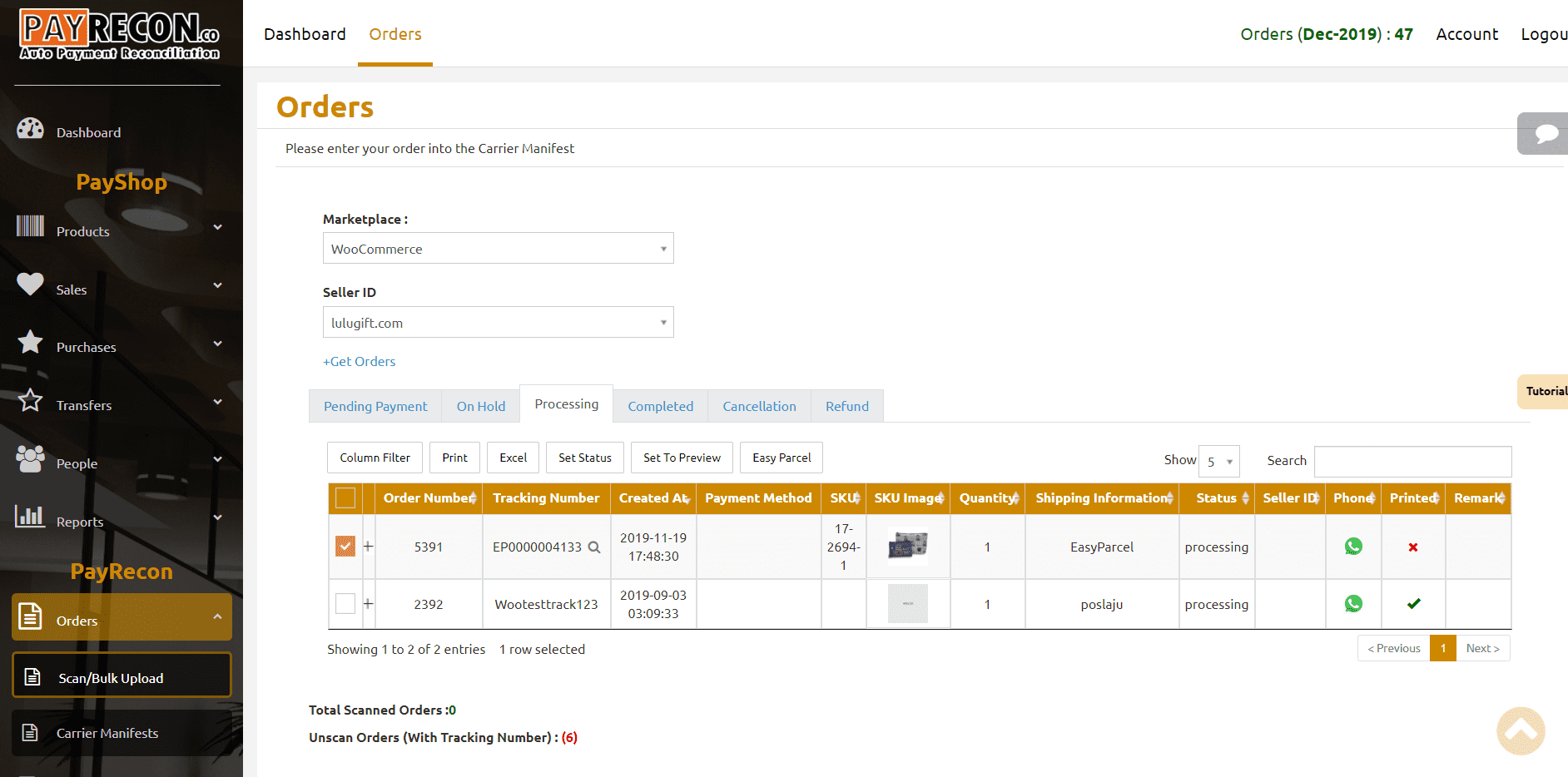
Task: Click the Set Status button
Action: [x=585, y=458]
